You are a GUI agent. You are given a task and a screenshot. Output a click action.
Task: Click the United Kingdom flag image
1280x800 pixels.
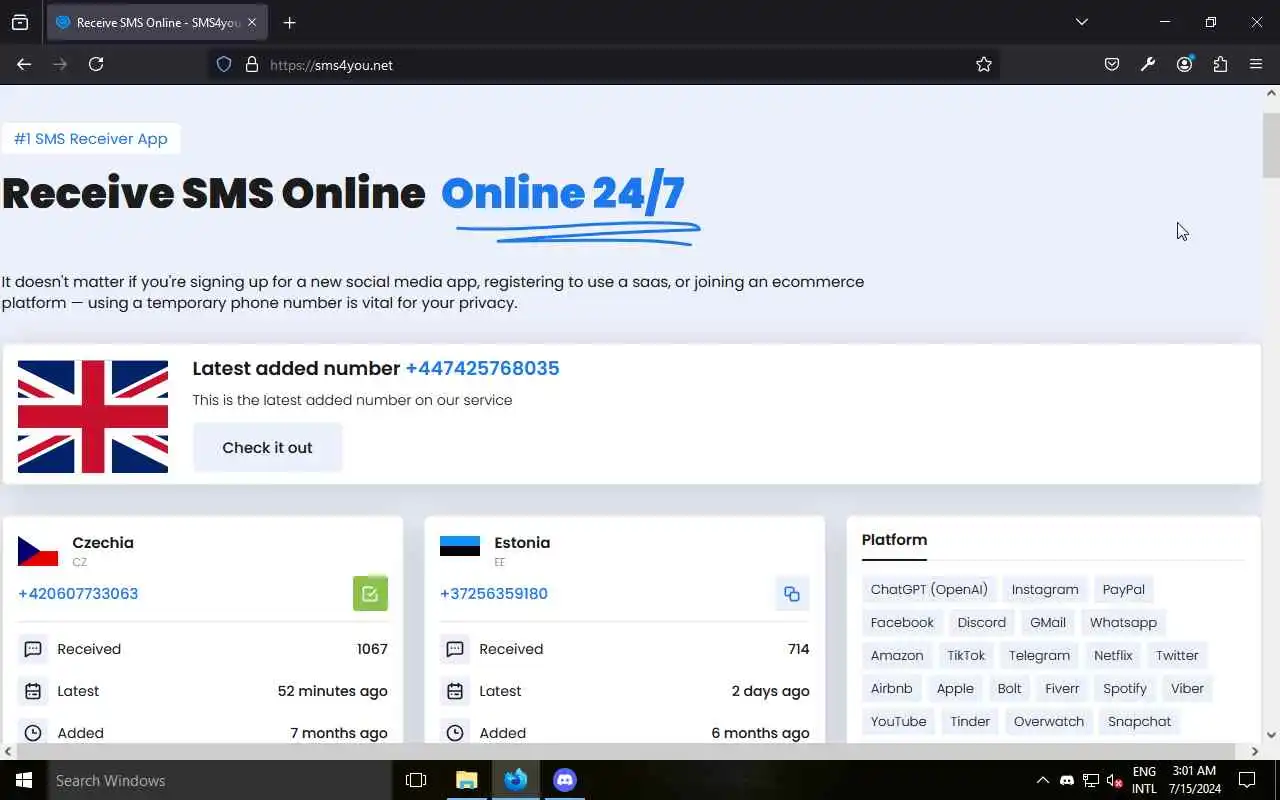pos(93,416)
